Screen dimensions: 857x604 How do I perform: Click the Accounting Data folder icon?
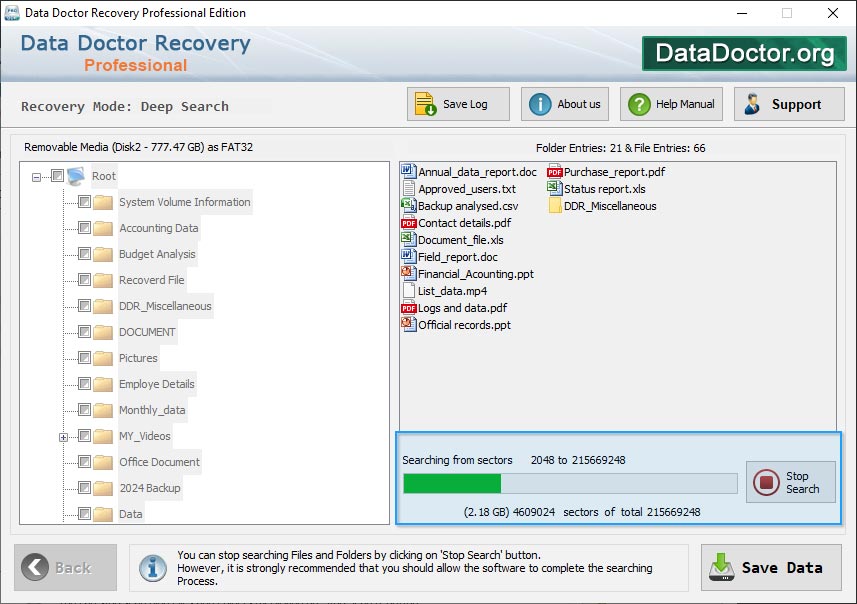103,228
